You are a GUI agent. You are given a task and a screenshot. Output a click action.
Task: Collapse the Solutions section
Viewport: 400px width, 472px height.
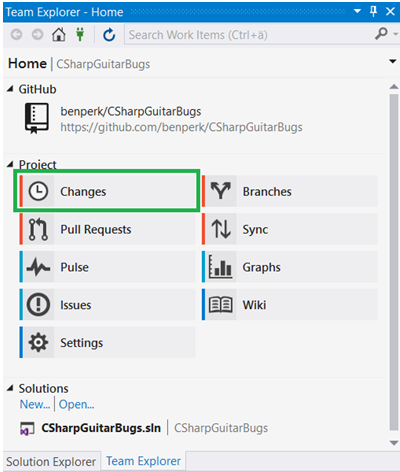pyautogui.click(x=10, y=388)
